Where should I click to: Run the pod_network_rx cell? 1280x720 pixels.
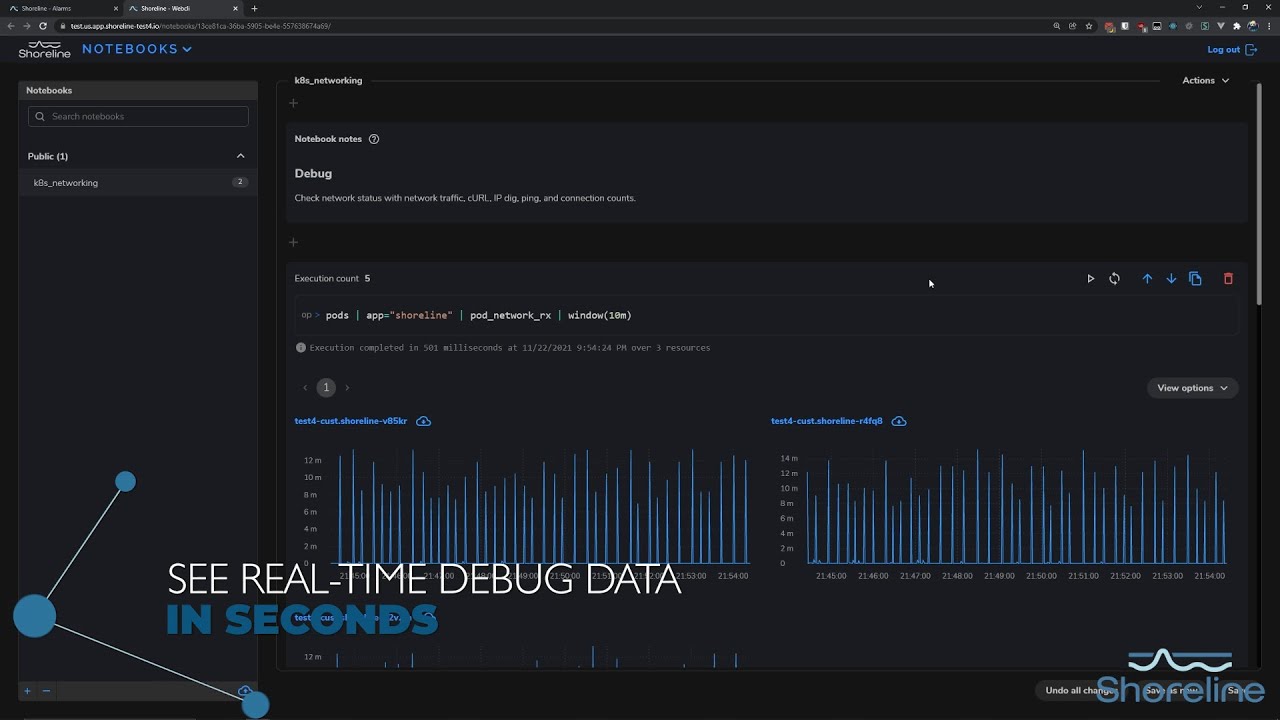[x=1090, y=279]
